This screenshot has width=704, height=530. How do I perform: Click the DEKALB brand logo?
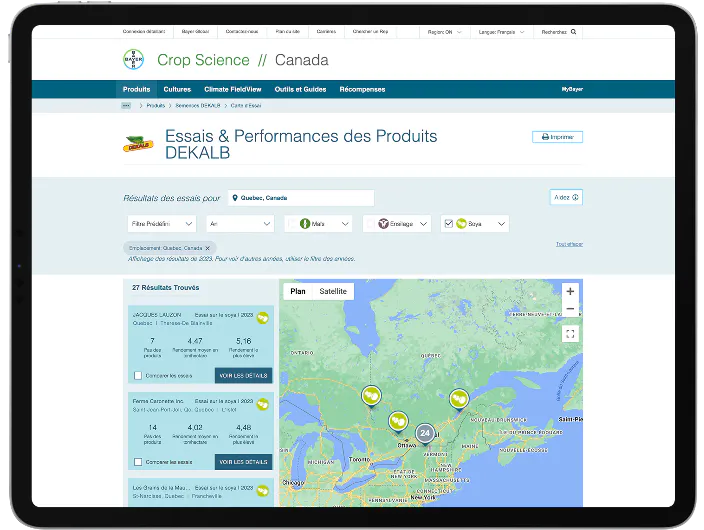(138, 144)
